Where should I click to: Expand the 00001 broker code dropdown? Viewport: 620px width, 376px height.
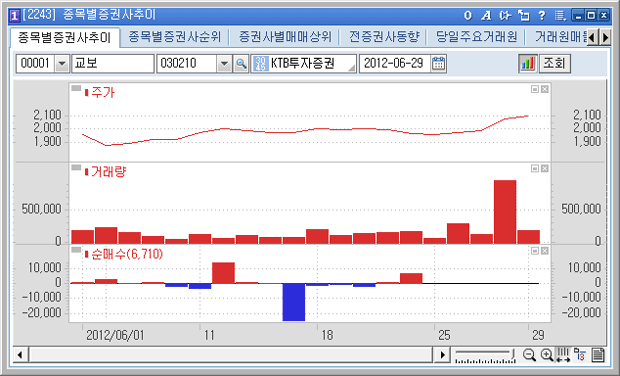tap(62, 64)
